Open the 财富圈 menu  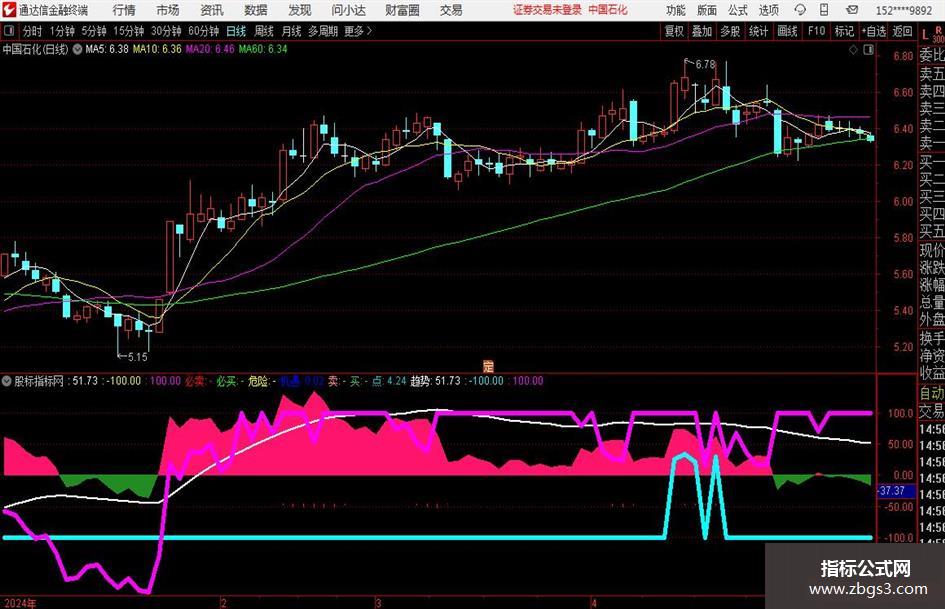click(x=402, y=10)
